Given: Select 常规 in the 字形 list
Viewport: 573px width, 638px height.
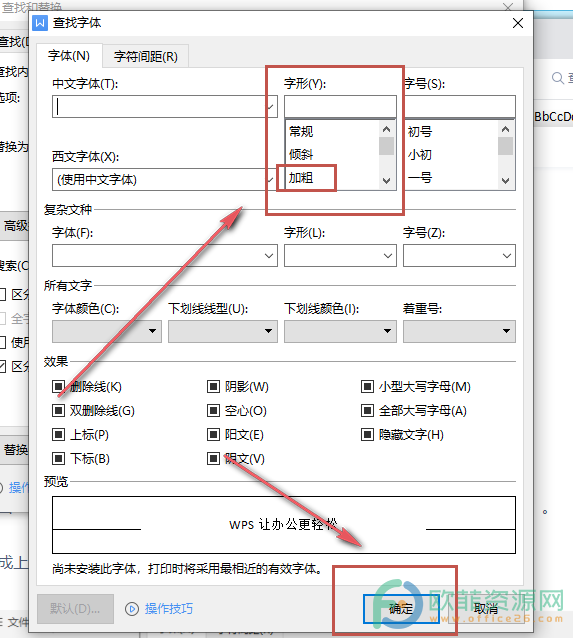Looking at the screenshot, I should 301,131.
